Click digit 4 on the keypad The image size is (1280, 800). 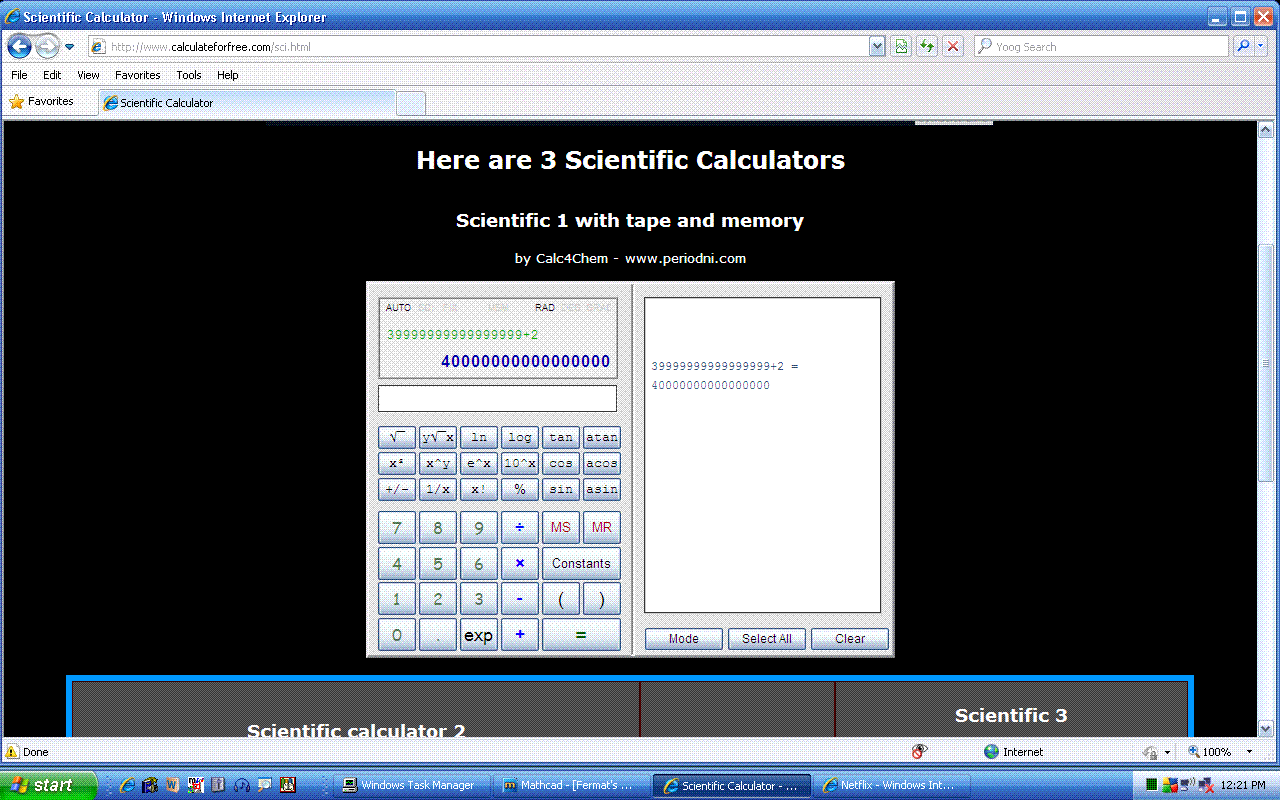397,564
